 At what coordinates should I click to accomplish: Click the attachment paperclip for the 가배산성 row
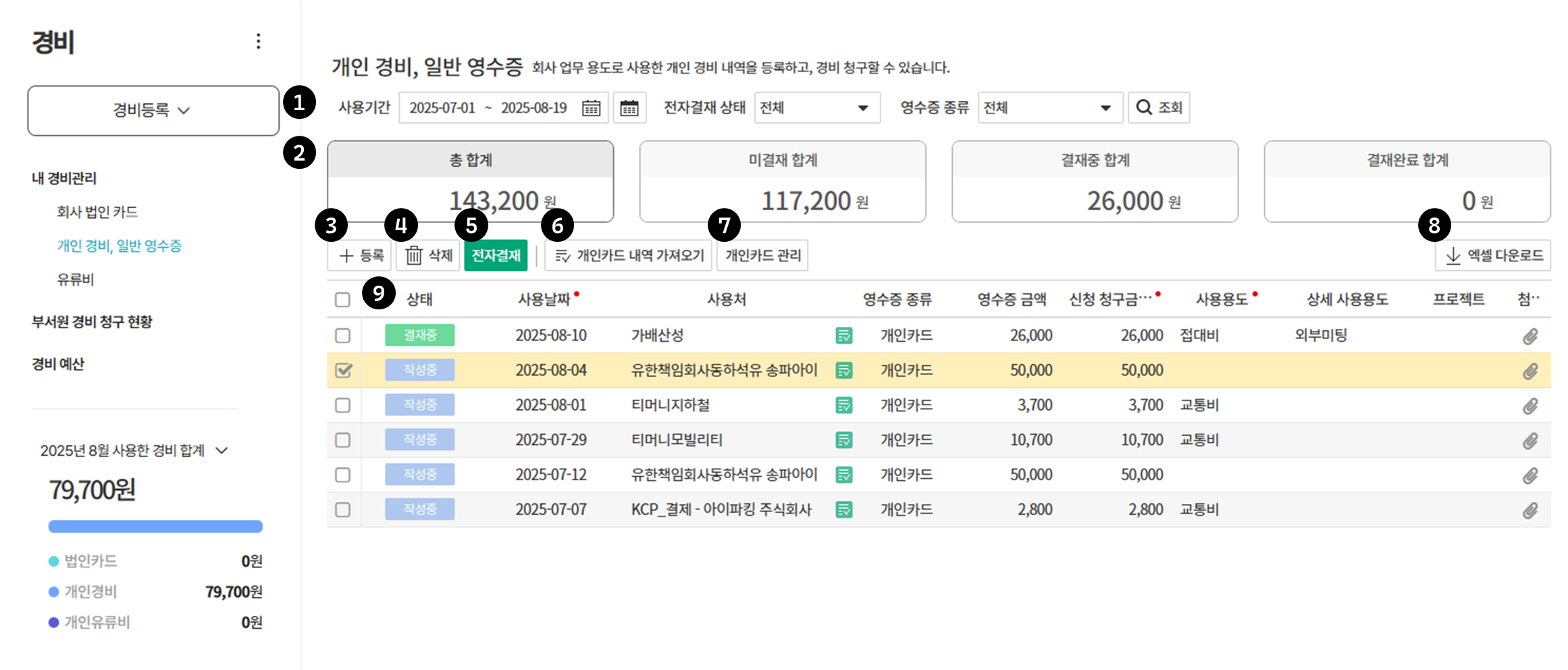(1530, 336)
